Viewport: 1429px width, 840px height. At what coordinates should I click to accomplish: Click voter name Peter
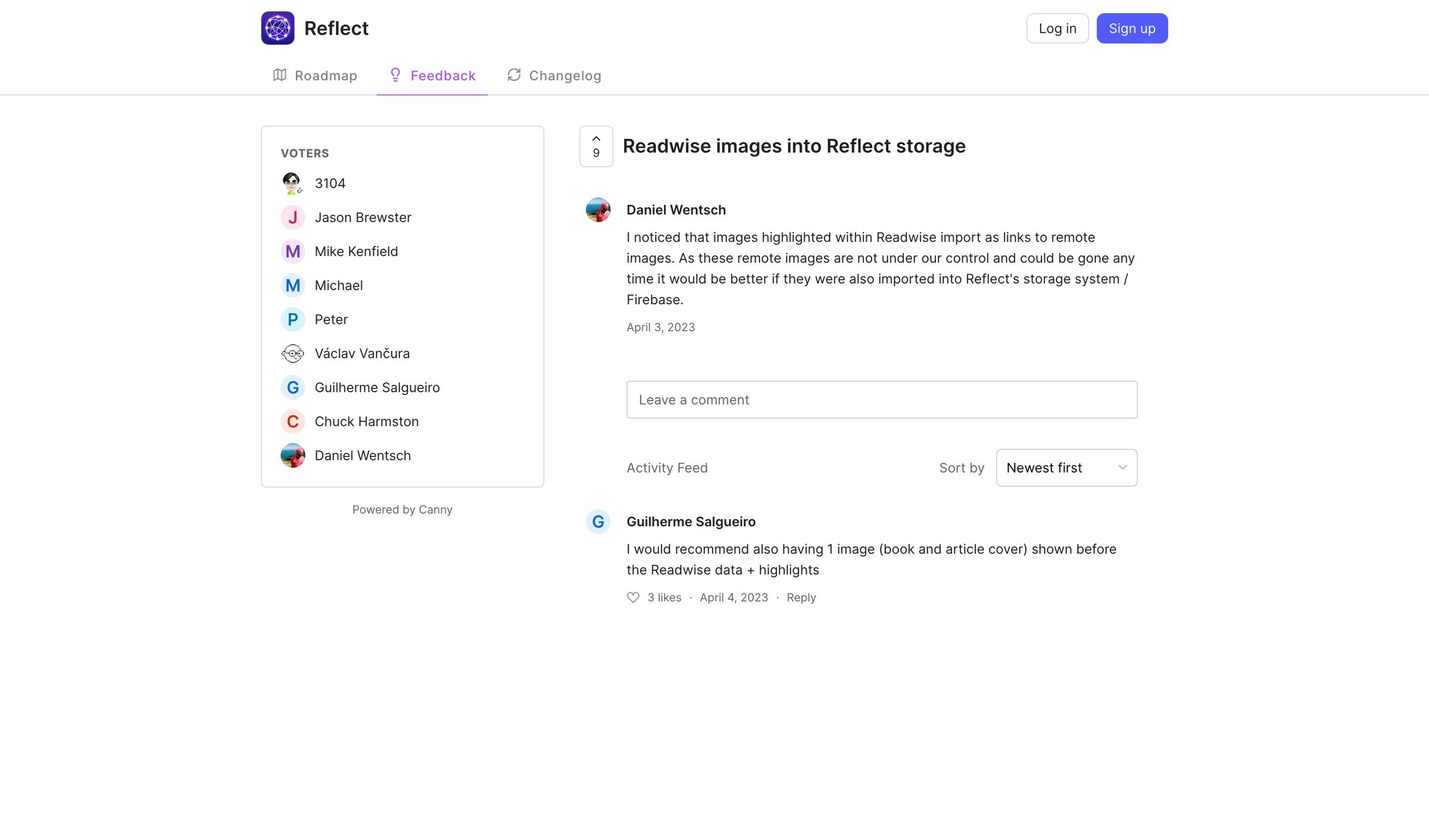coord(331,319)
